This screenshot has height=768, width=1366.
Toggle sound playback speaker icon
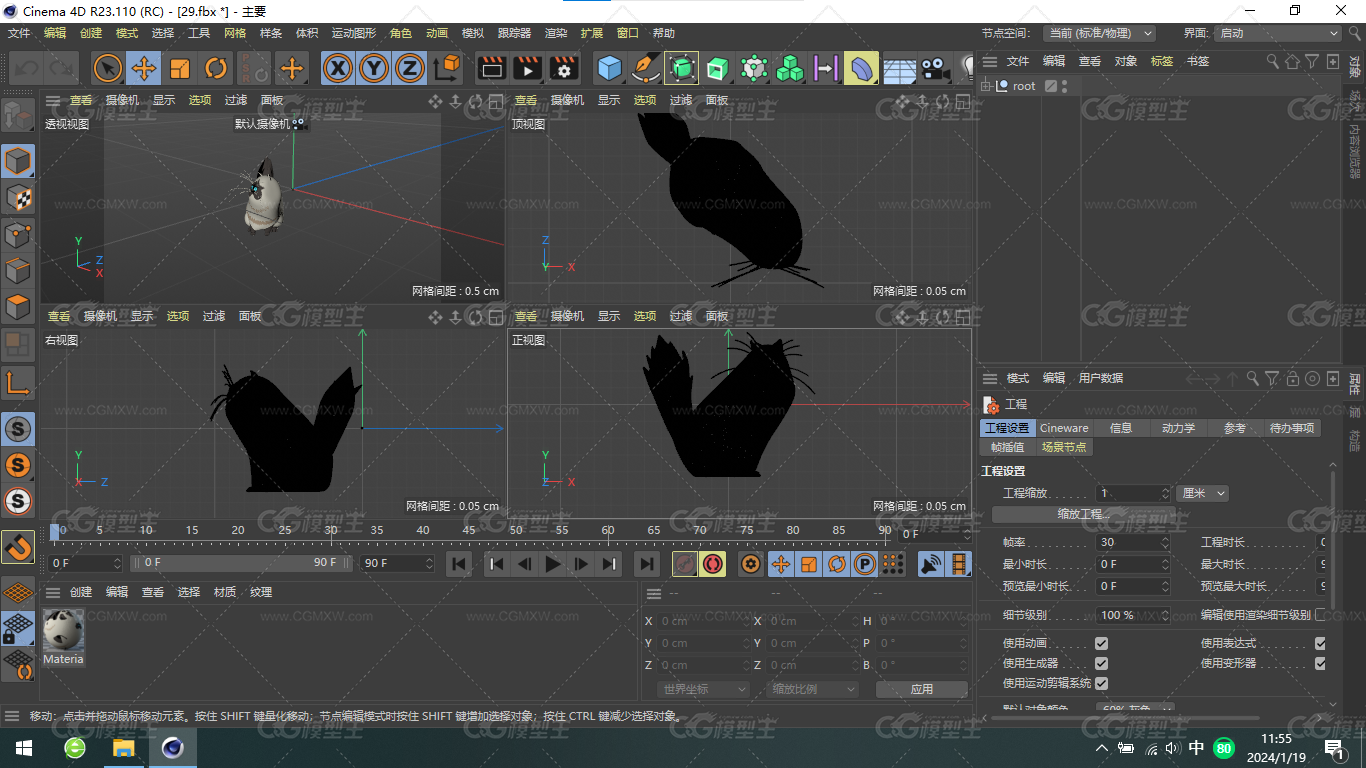tap(930, 564)
